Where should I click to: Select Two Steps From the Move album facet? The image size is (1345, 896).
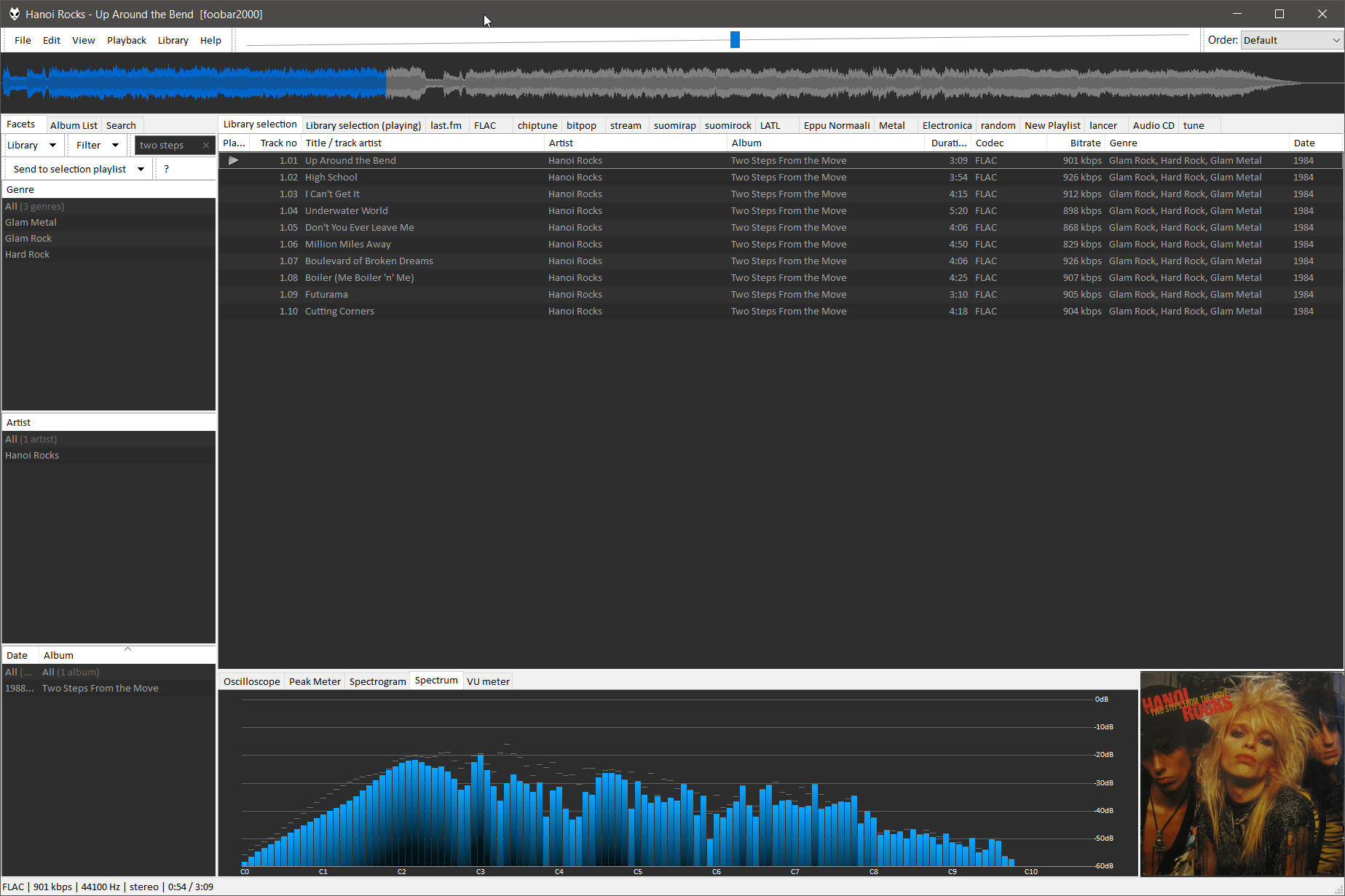(x=109, y=689)
